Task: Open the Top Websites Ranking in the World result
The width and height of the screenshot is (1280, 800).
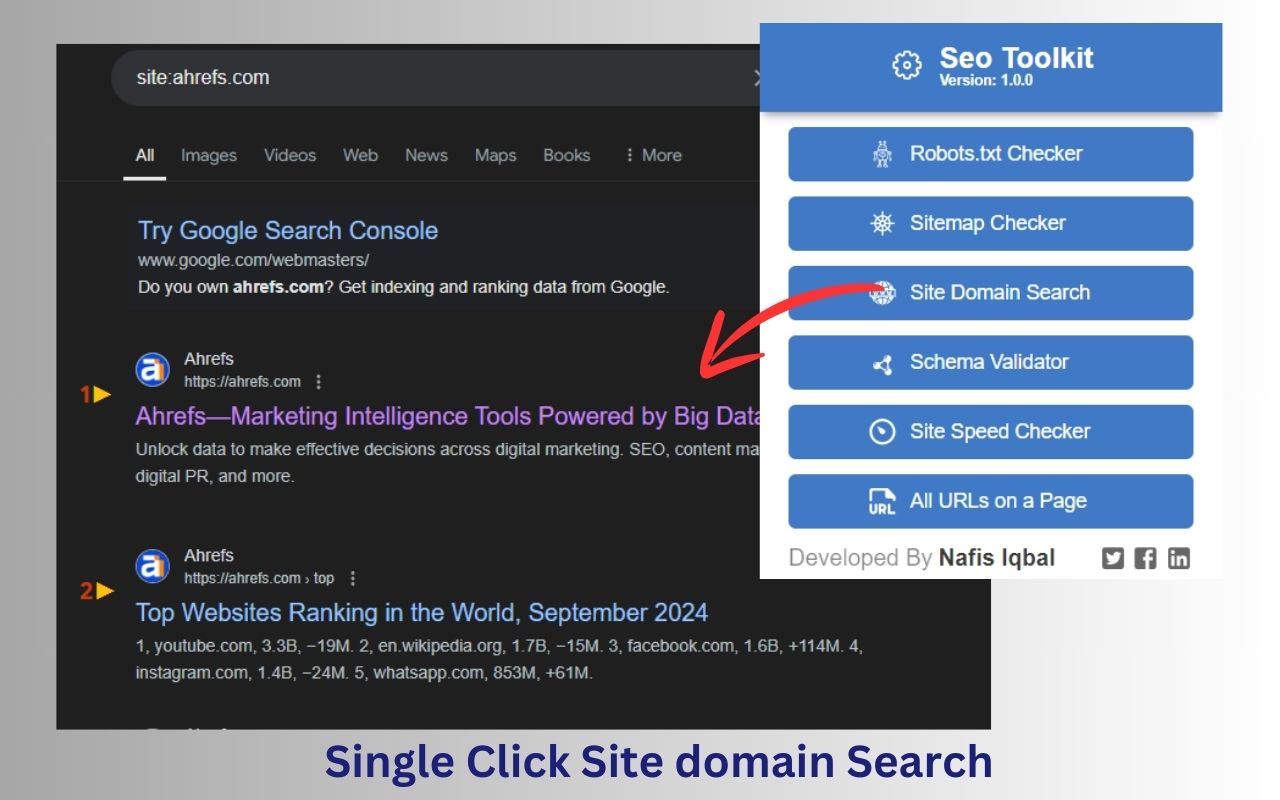Action: coord(421,612)
